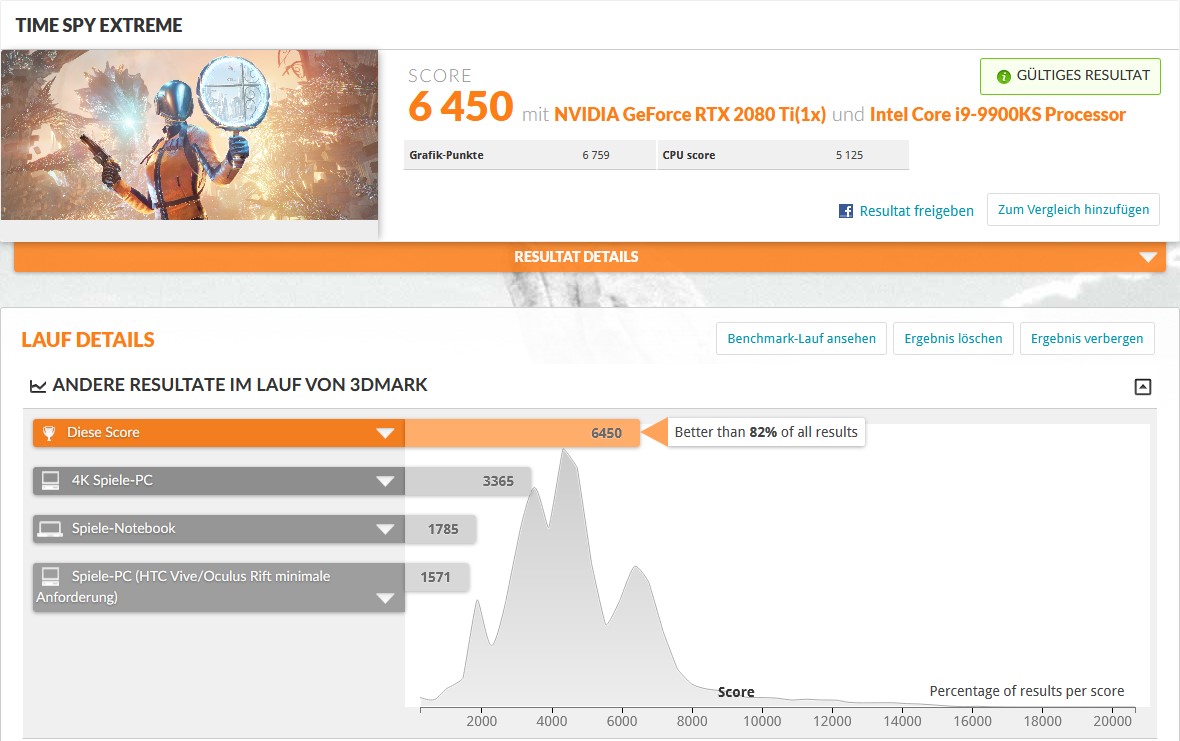Expand the Resultat Details orange bar arrow
The width and height of the screenshot is (1180, 741).
[x=1147, y=257]
